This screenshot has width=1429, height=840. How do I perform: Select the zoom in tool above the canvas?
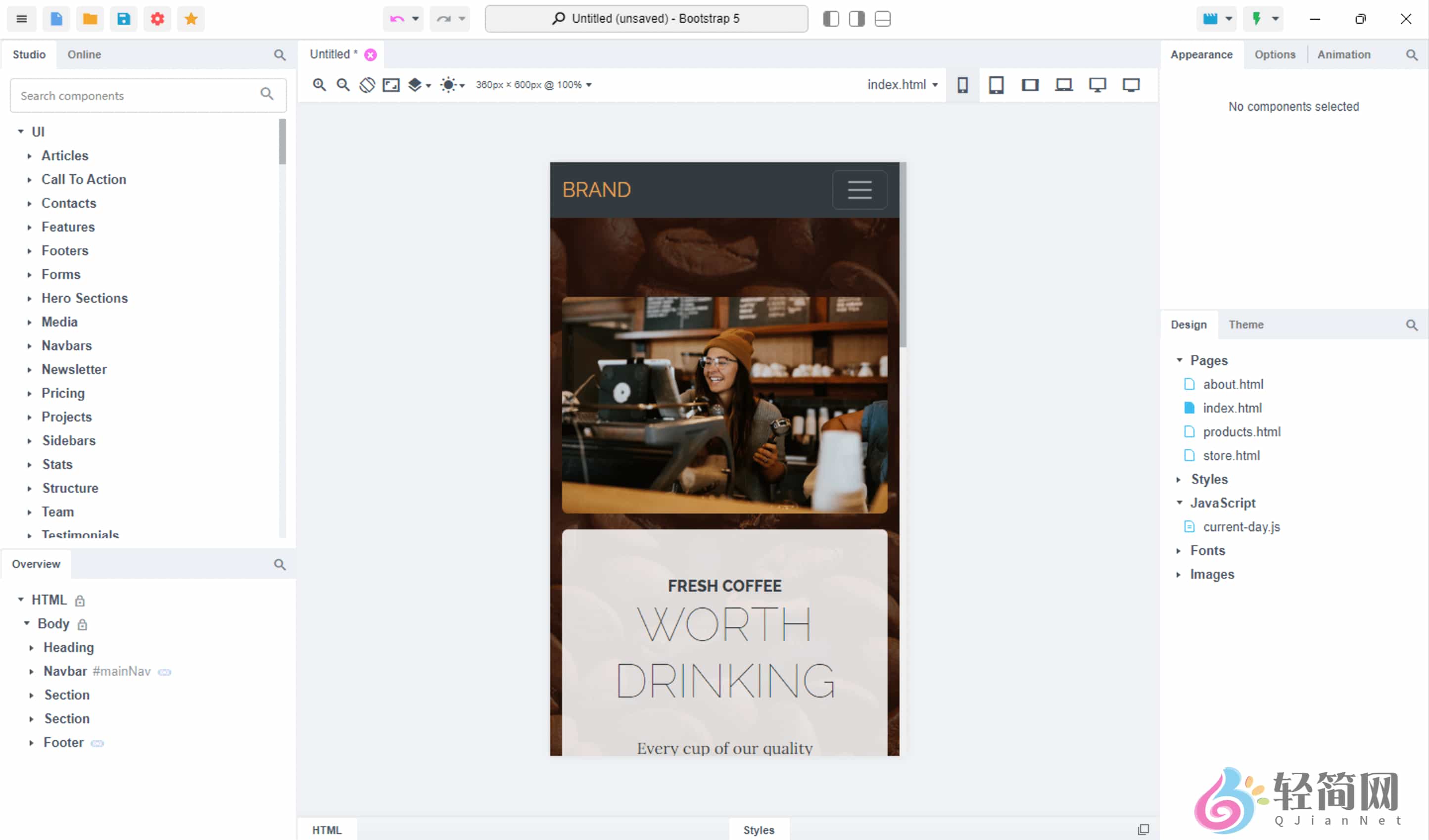coord(319,85)
